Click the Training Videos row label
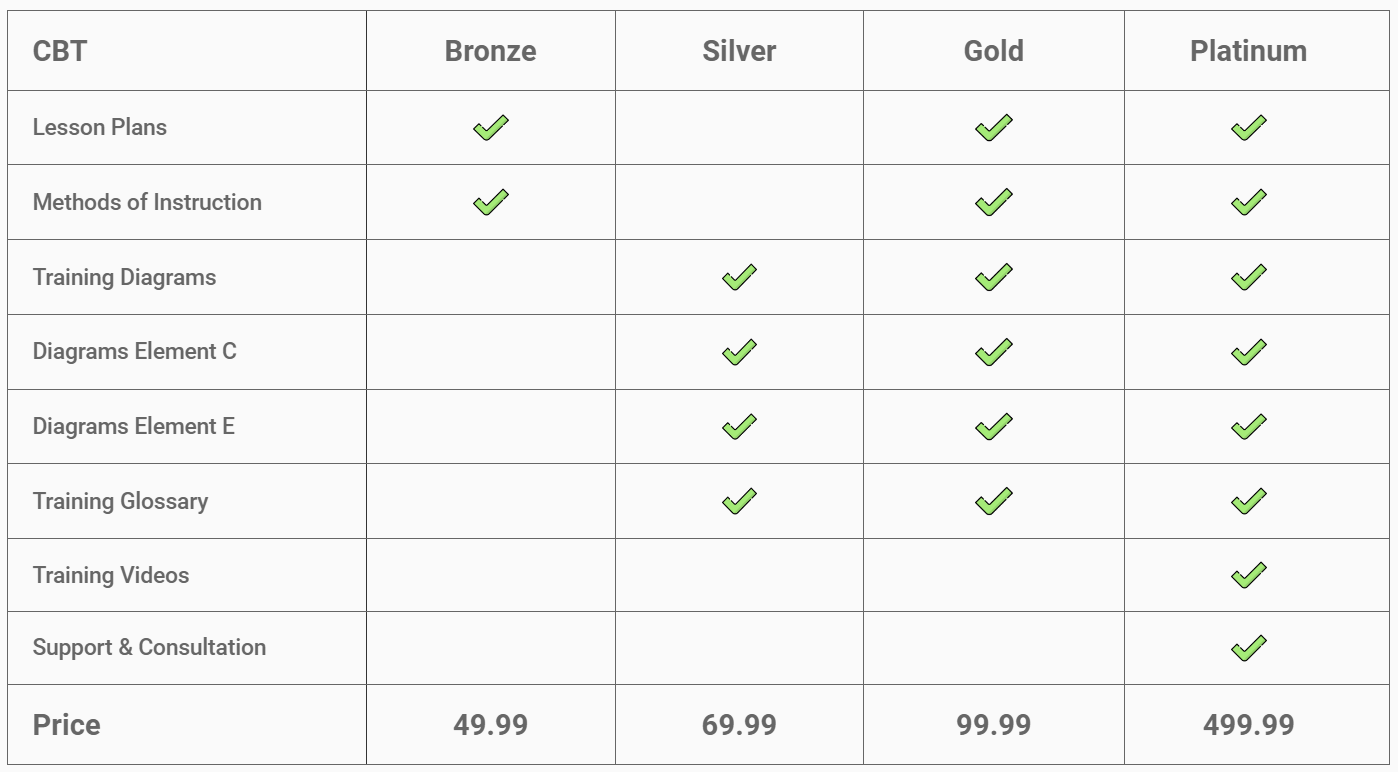The height and width of the screenshot is (772, 1398). 111,575
